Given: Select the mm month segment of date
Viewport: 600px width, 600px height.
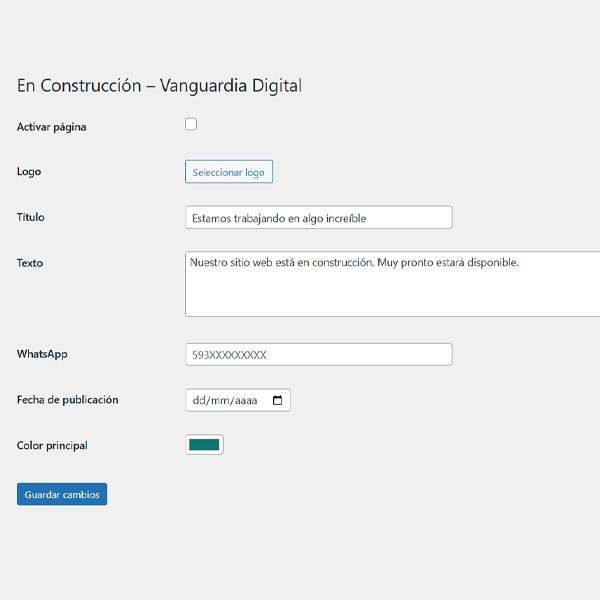Looking at the screenshot, I should coord(219,400).
